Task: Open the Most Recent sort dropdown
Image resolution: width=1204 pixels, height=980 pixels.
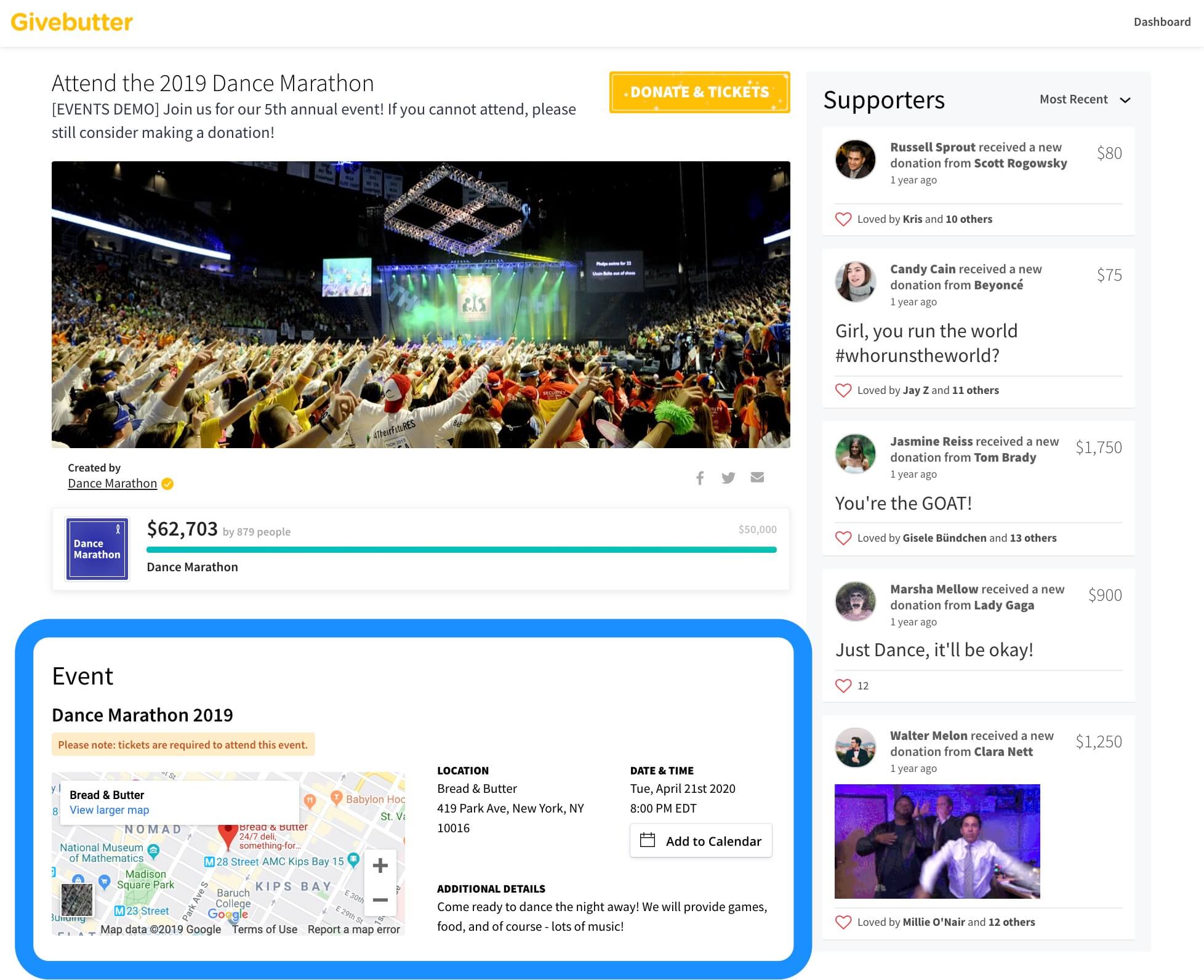Action: pos(1085,100)
